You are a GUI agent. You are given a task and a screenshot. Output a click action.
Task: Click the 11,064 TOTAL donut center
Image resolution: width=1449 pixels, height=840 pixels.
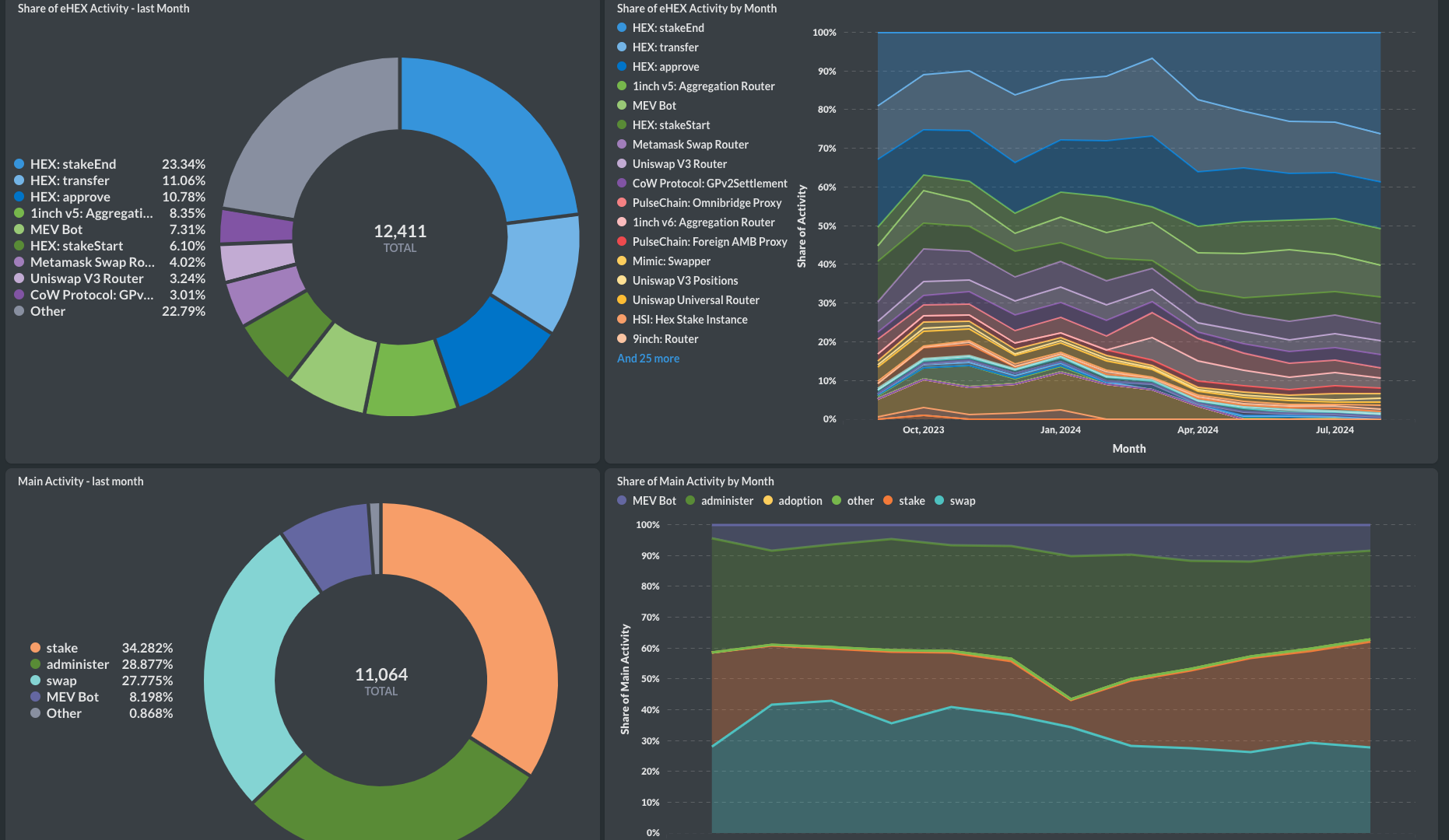click(x=381, y=681)
